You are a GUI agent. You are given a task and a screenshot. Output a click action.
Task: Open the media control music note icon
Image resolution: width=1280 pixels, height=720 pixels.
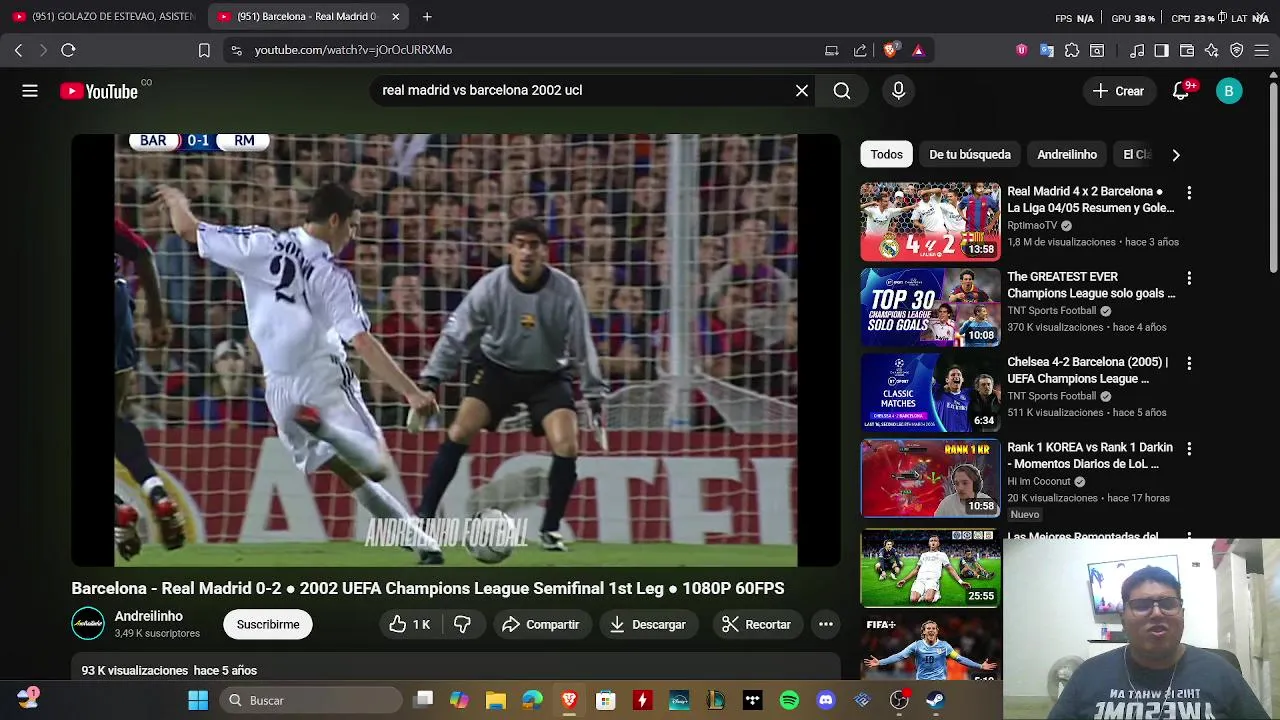[x=1137, y=50]
